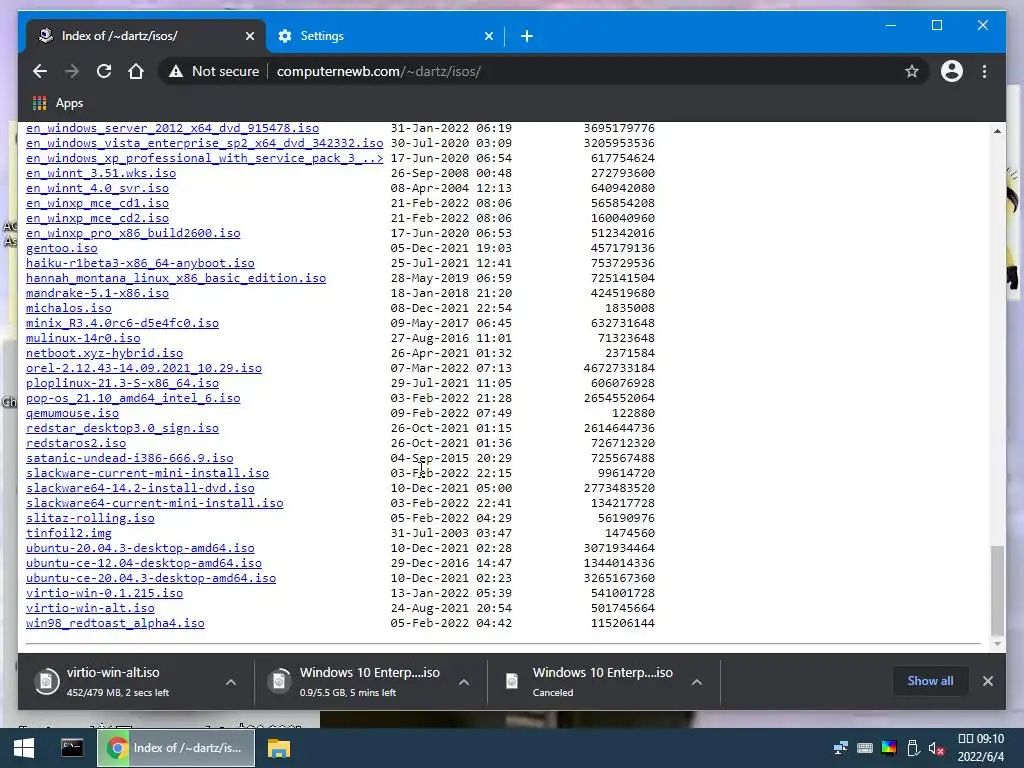Click the scrollbar up arrow
Image resolution: width=1024 pixels, height=768 pixels.
[x=997, y=131]
